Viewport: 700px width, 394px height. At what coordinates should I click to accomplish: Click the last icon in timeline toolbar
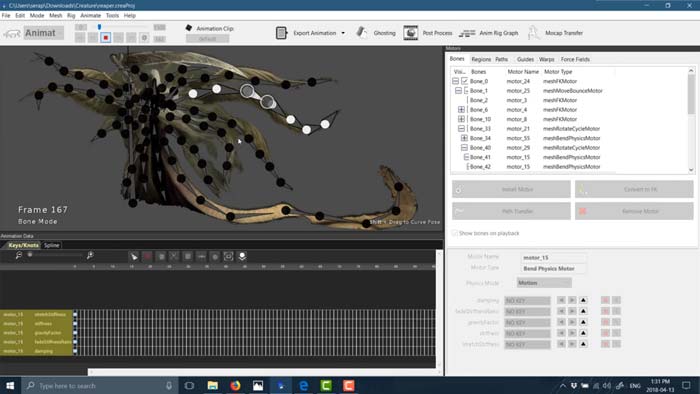coord(242,256)
